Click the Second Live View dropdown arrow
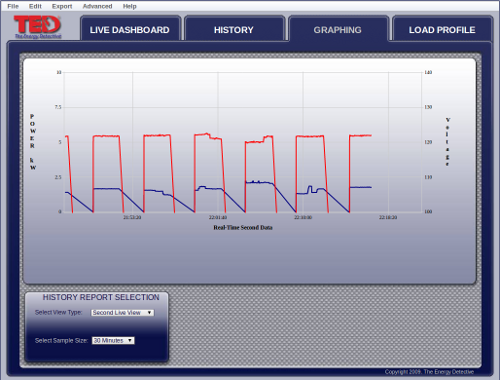Viewport: 500px width, 380px height. 149,313
